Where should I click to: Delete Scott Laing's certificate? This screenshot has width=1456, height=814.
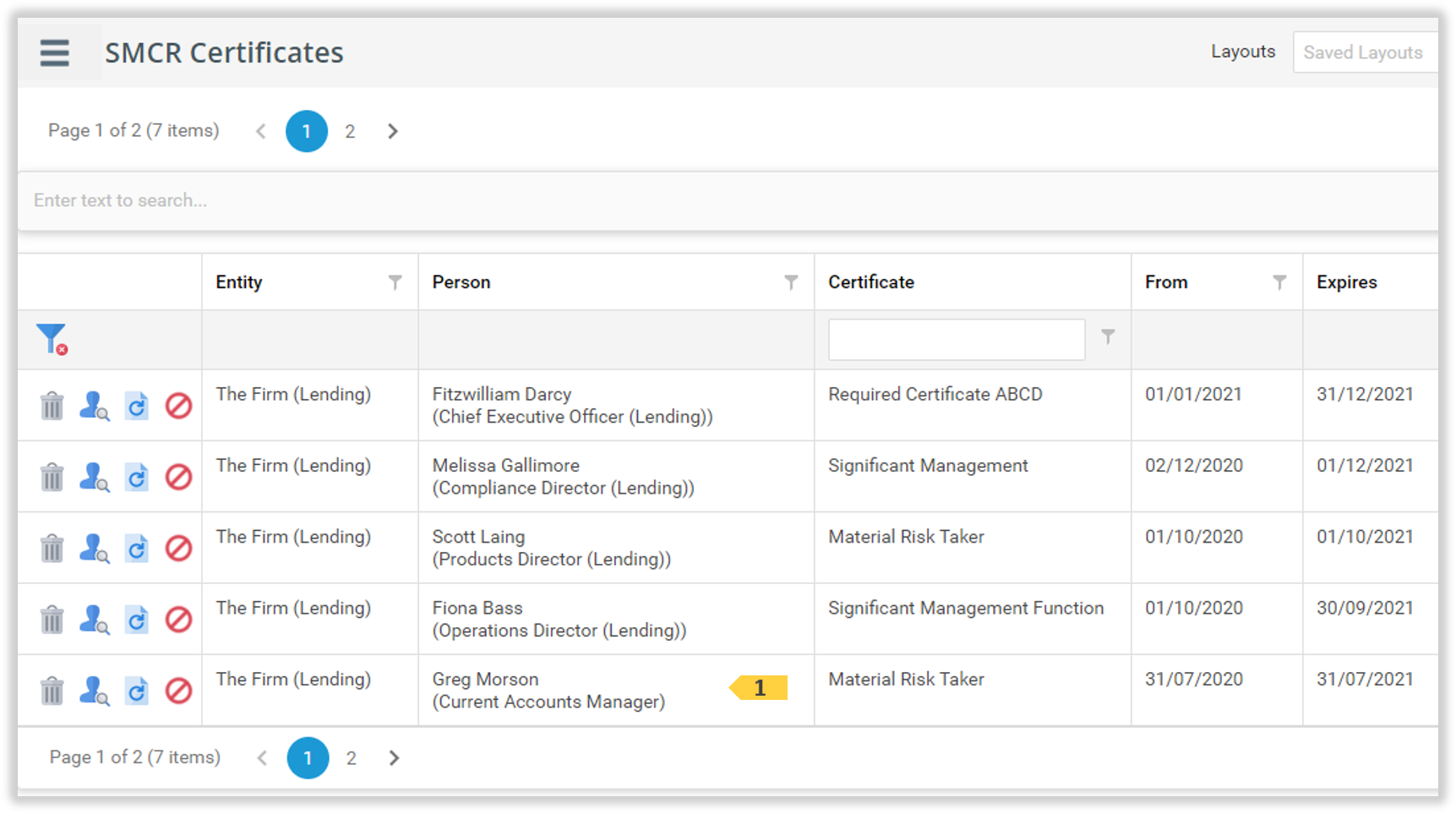tap(52, 548)
